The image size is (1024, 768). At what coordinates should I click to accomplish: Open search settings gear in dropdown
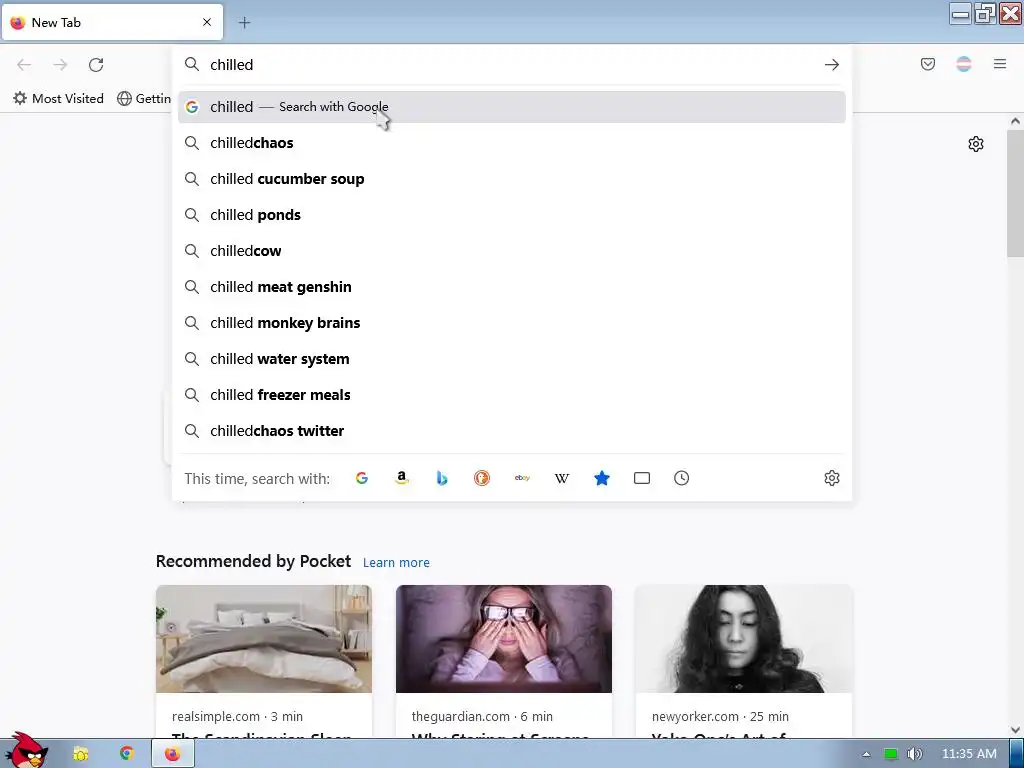pos(831,478)
